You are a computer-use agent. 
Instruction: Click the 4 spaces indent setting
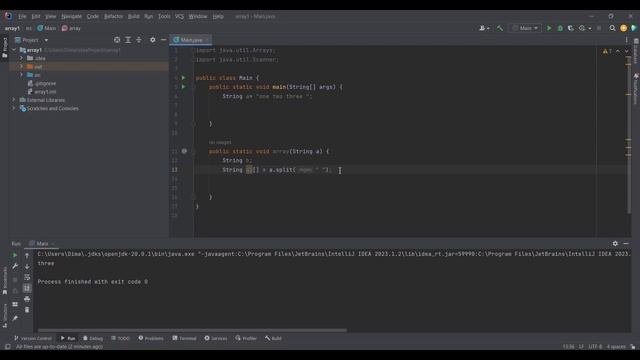pyautogui.click(x=616, y=347)
